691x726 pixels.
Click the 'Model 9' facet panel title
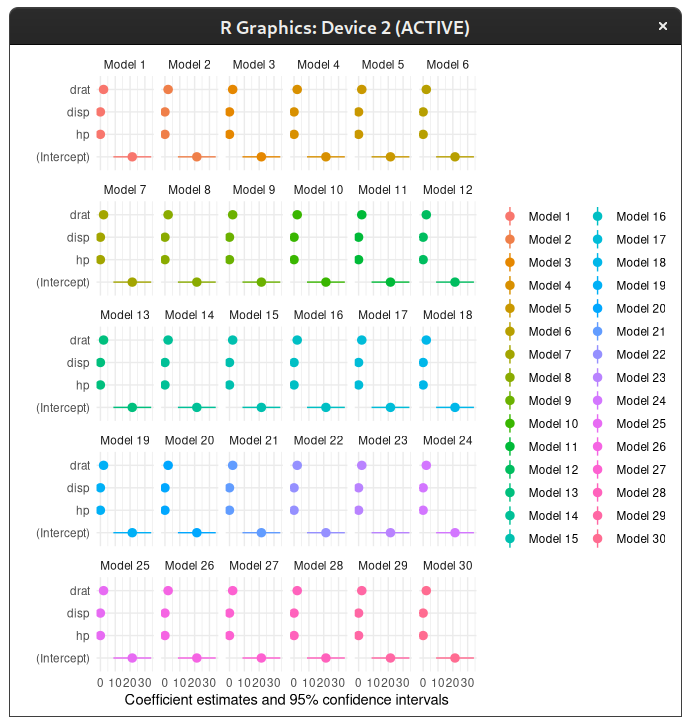[254, 190]
